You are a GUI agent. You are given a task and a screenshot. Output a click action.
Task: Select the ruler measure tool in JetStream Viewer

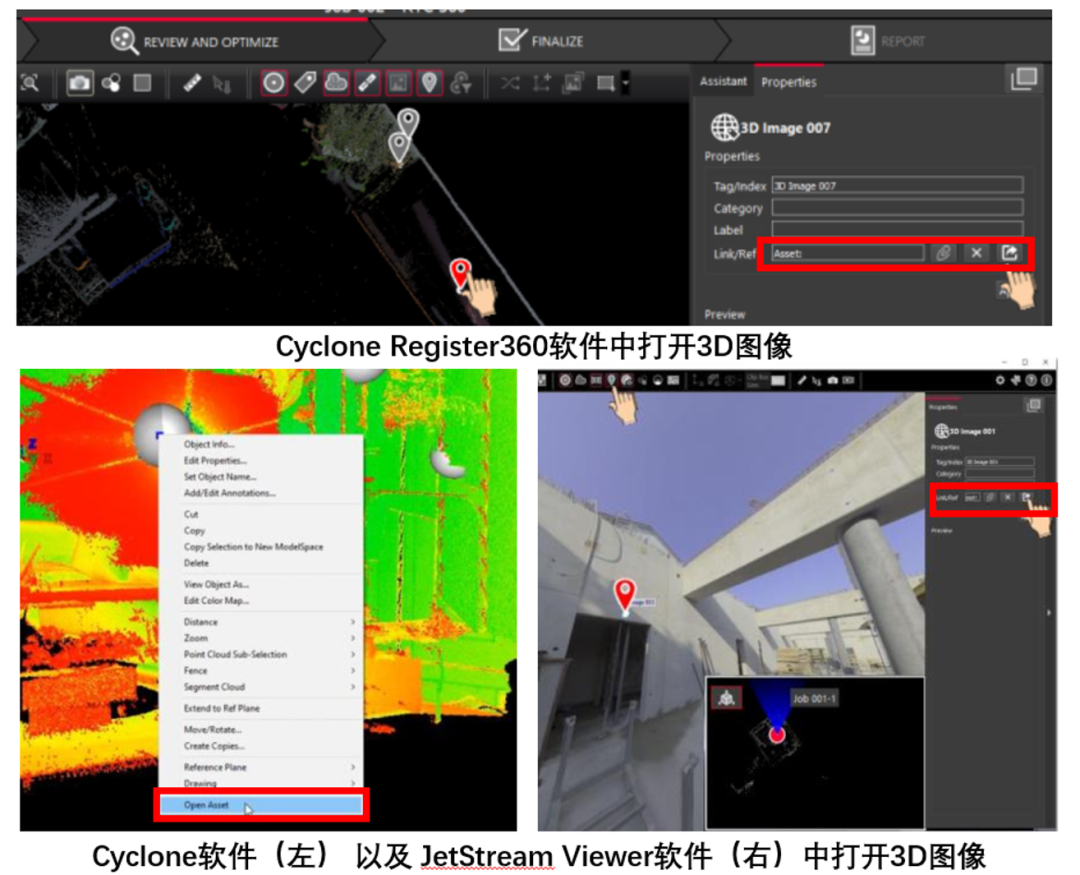pos(802,380)
